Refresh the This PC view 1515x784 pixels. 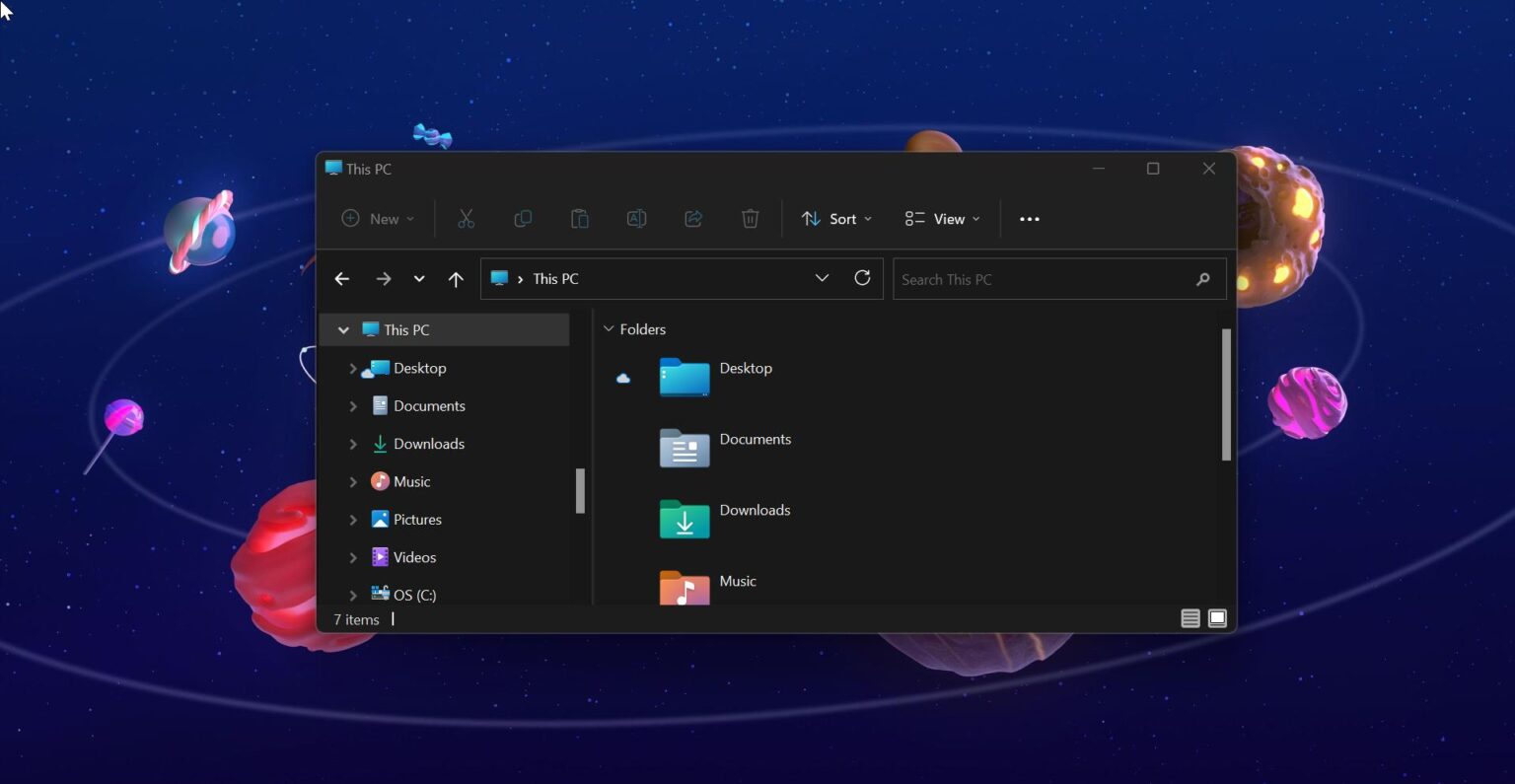click(x=862, y=278)
